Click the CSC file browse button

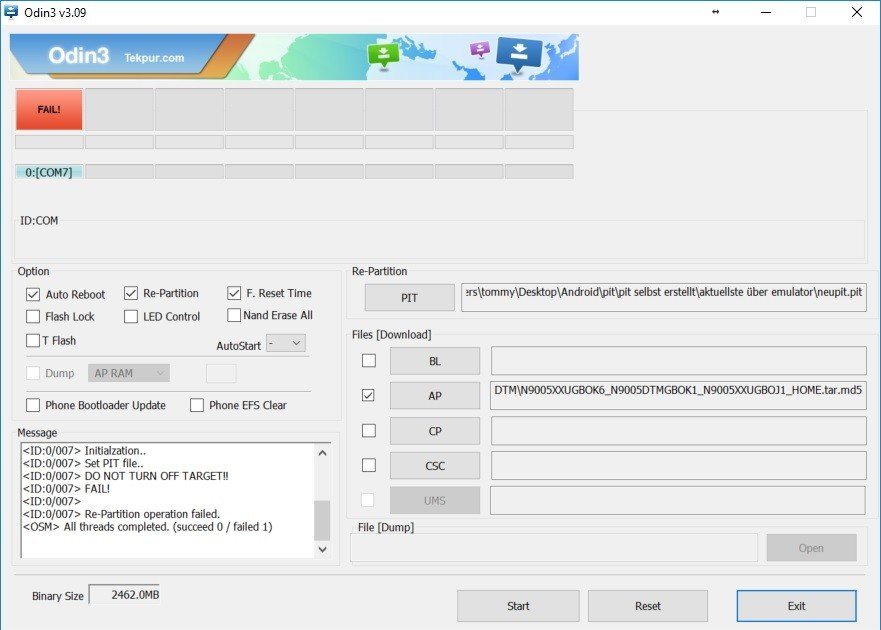tap(435, 465)
